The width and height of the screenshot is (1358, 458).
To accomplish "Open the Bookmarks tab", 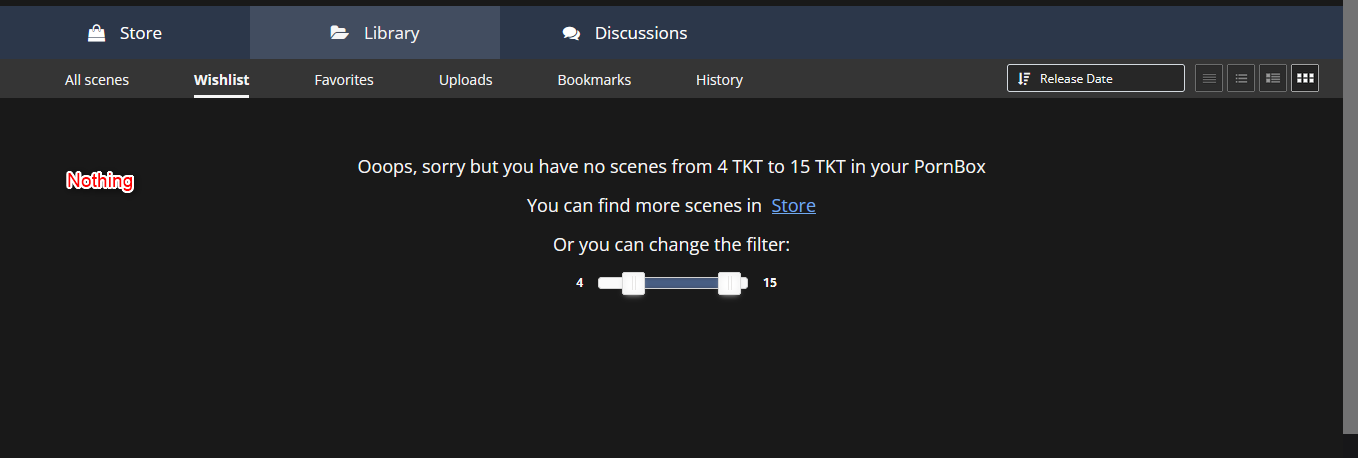I will tap(594, 80).
